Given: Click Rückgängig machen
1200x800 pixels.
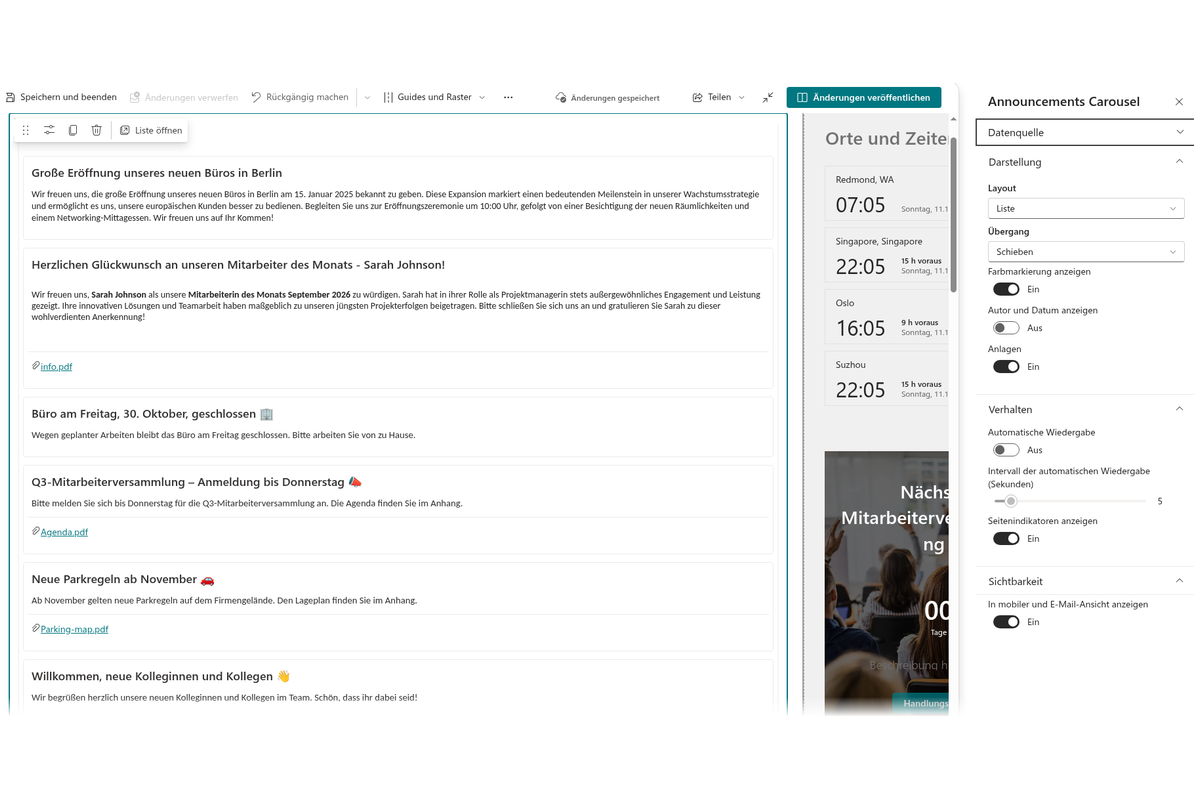Looking at the screenshot, I should 300,97.
